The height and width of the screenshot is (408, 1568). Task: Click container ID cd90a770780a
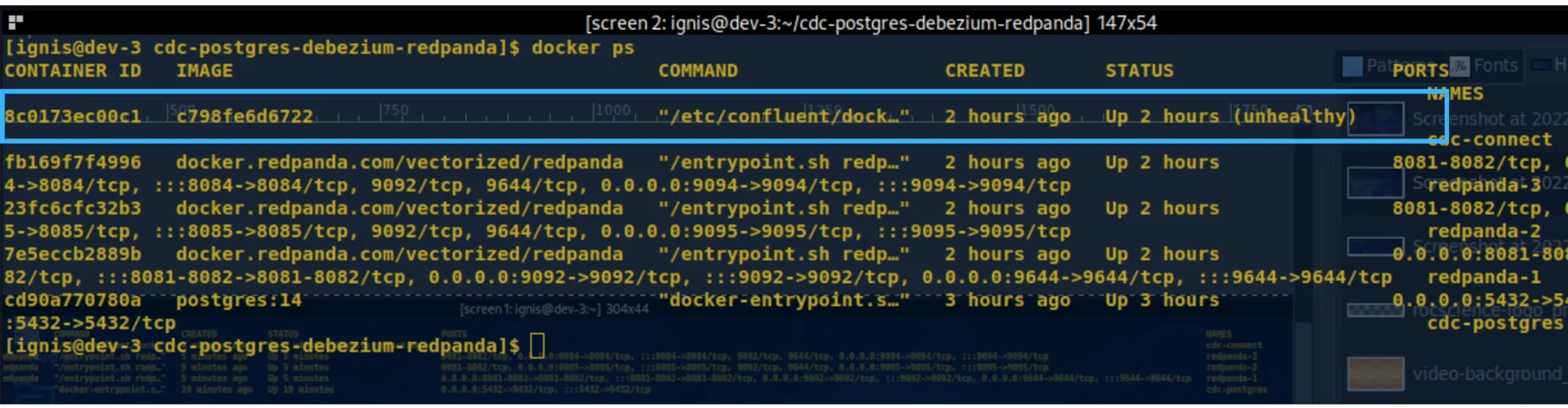click(x=73, y=300)
